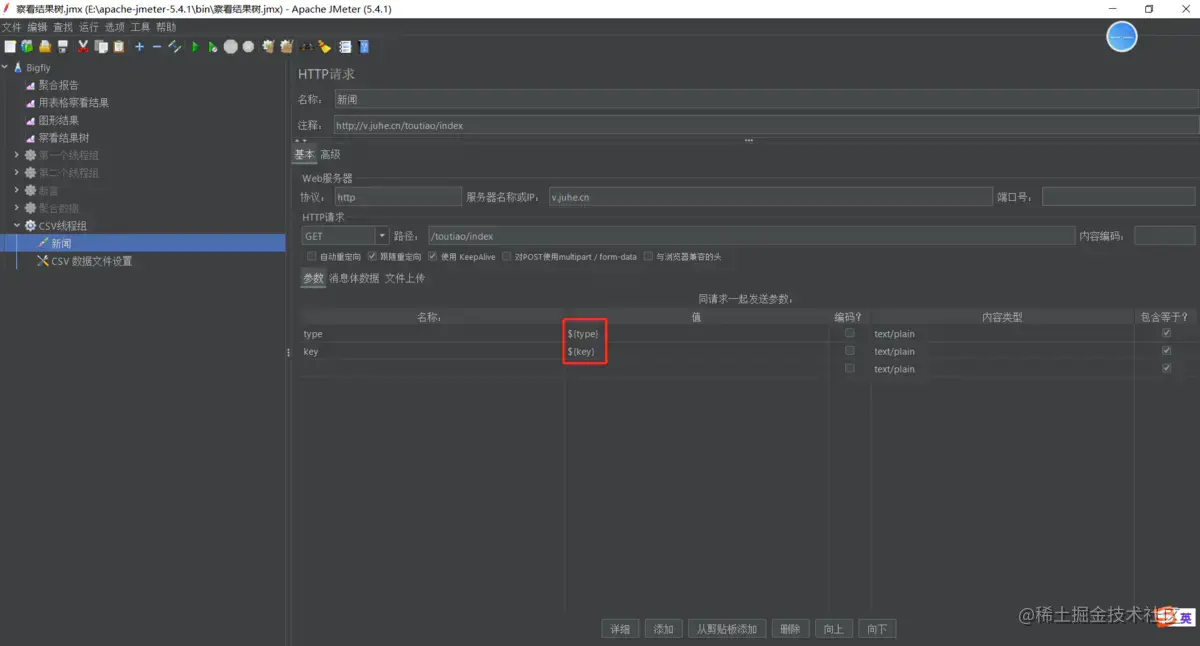Click the Clear results gear-broom icon
The height and width of the screenshot is (646, 1200).
268,46
